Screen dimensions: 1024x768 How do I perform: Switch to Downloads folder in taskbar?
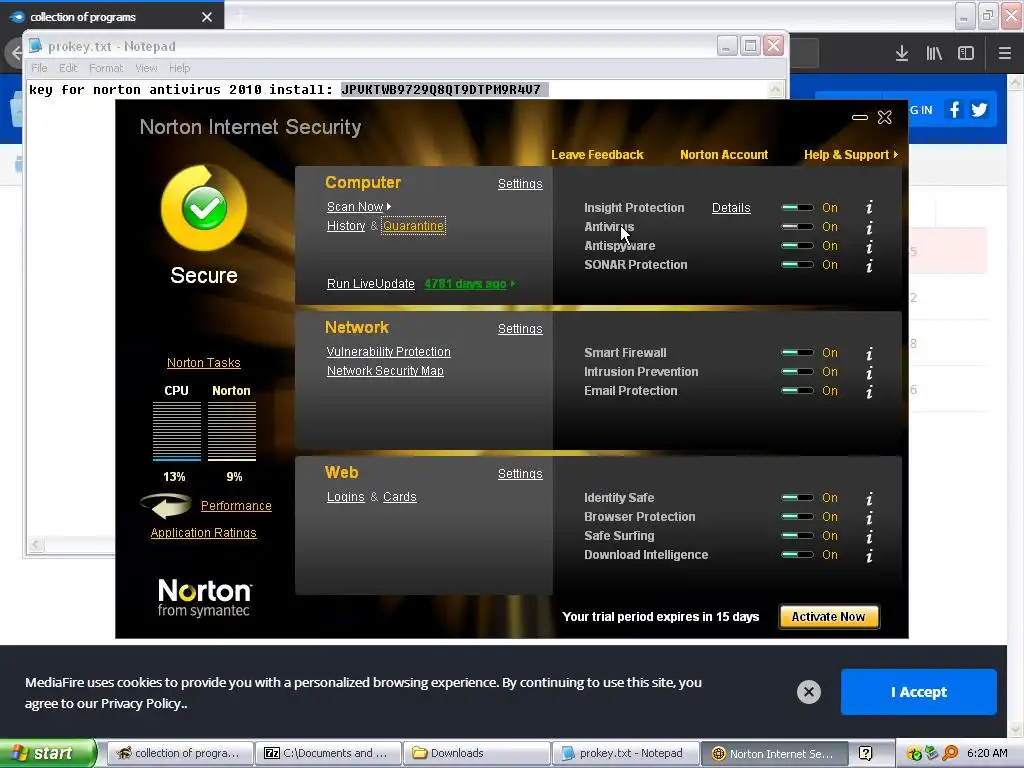point(477,754)
